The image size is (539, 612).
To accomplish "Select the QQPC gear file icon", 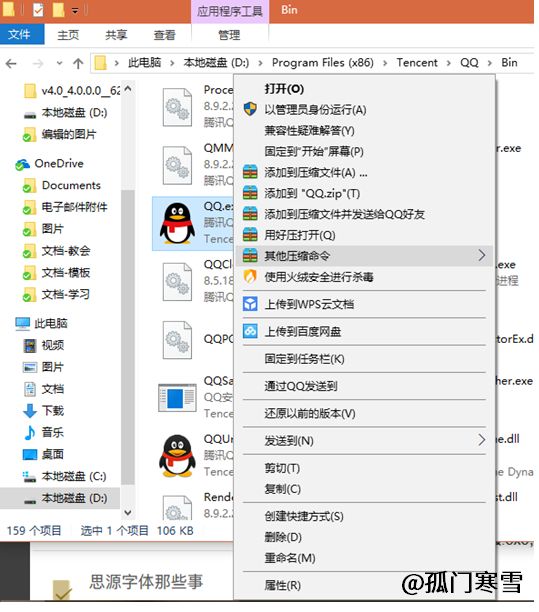I will tap(177, 340).
